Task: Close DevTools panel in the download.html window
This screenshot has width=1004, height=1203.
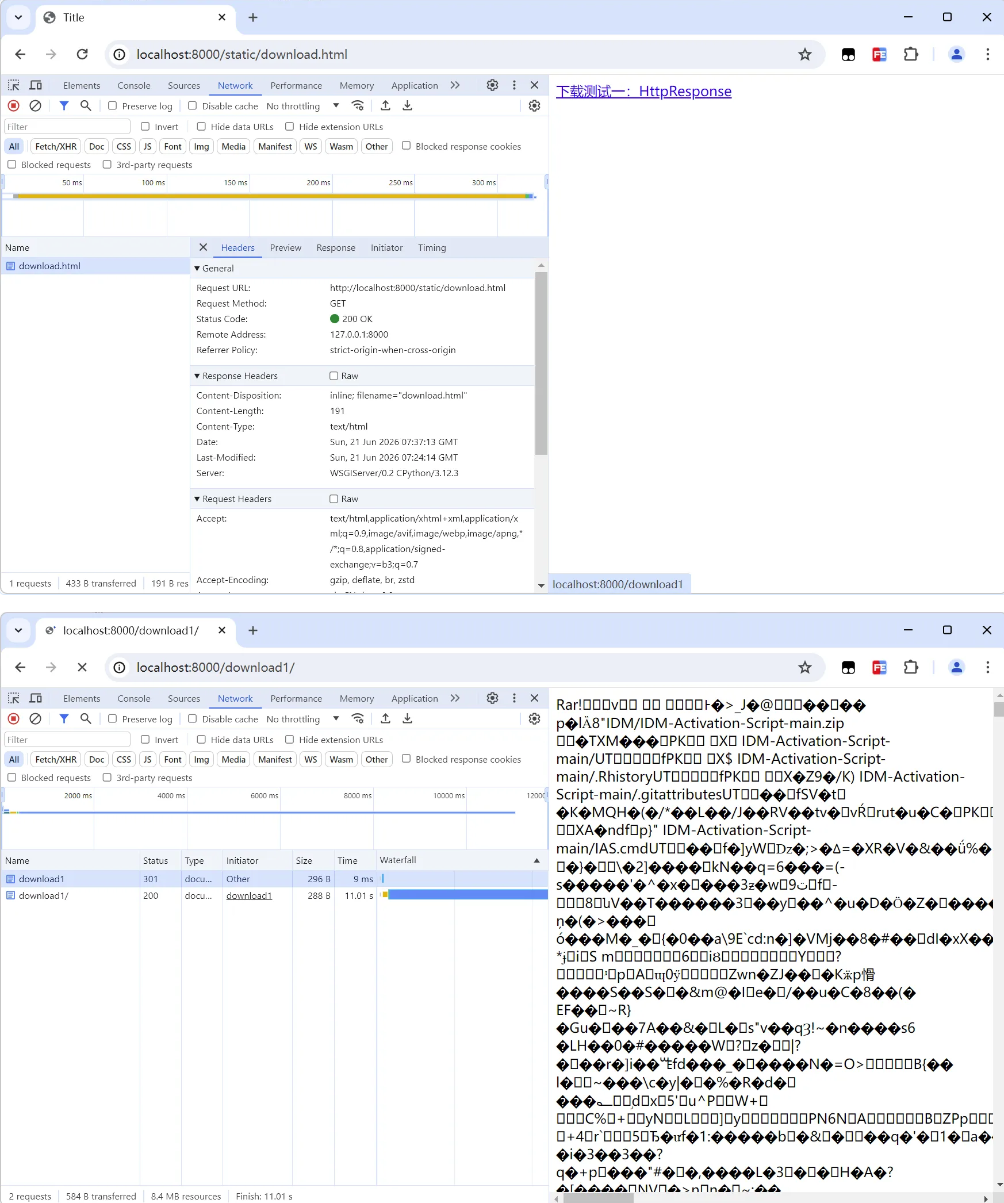Action: (x=534, y=86)
